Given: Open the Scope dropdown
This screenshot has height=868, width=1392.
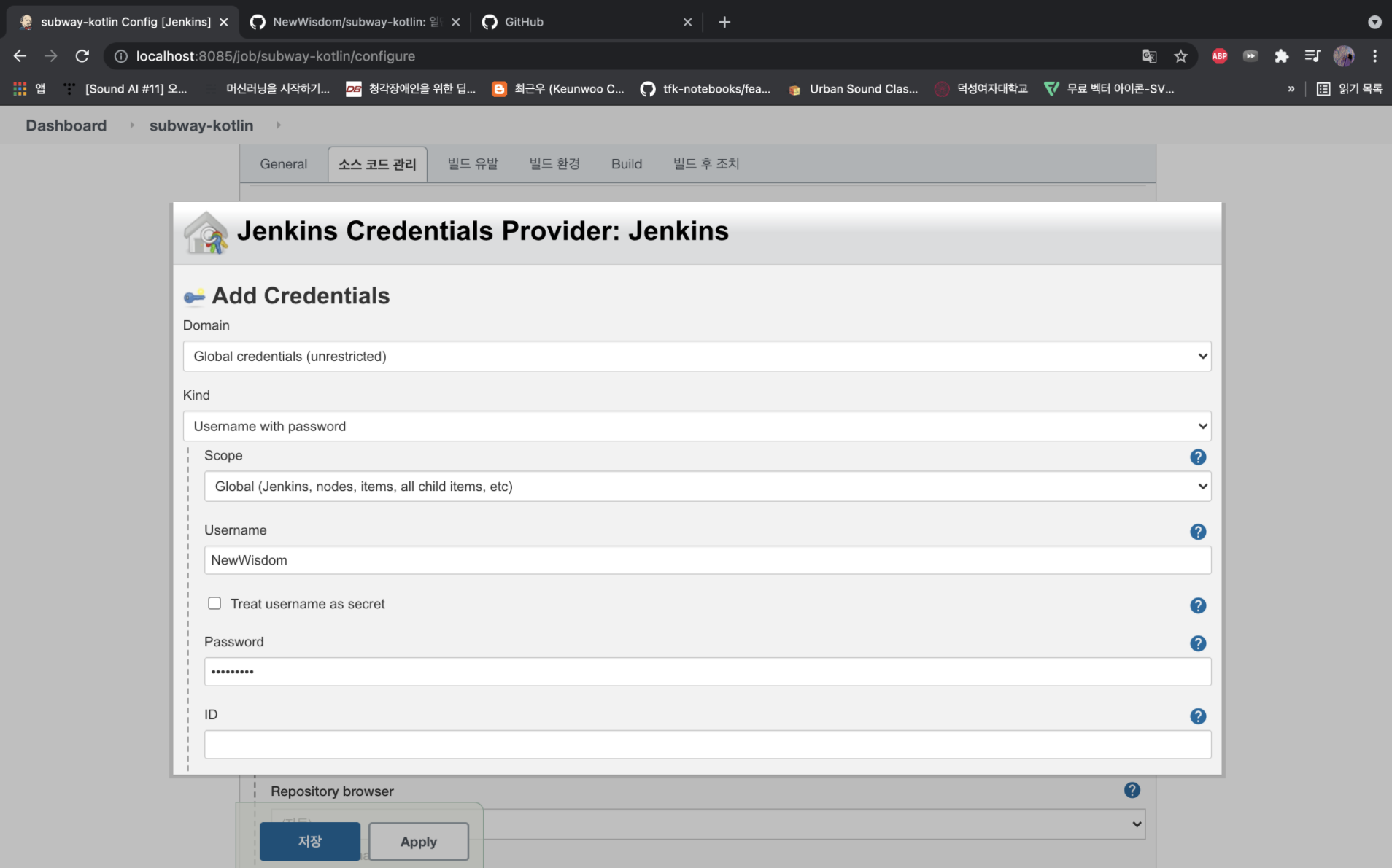Looking at the screenshot, I should point(708,487).
